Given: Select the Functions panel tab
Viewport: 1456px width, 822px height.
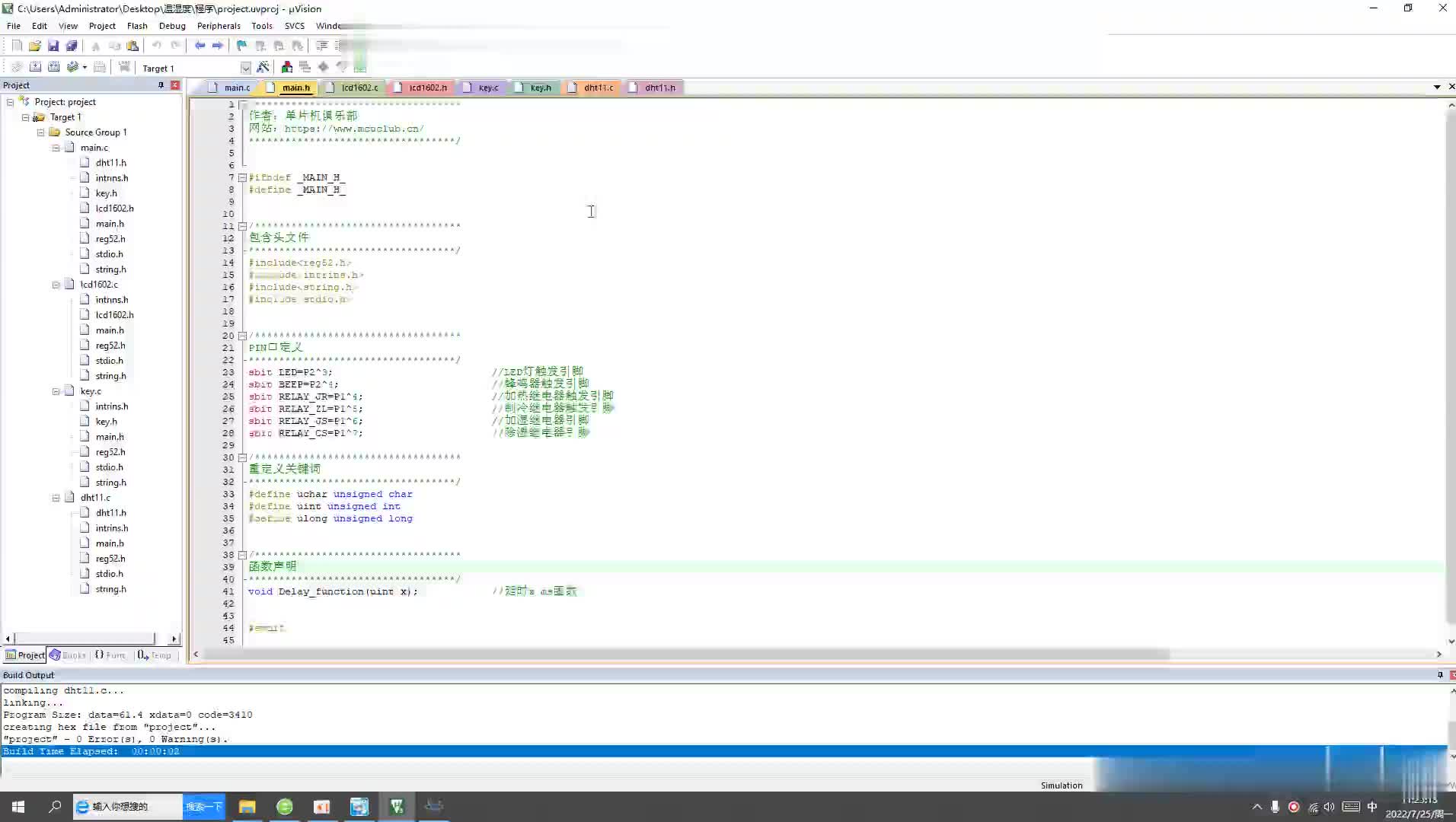Looking at the screenshot, I should click(x=110, y=655).
